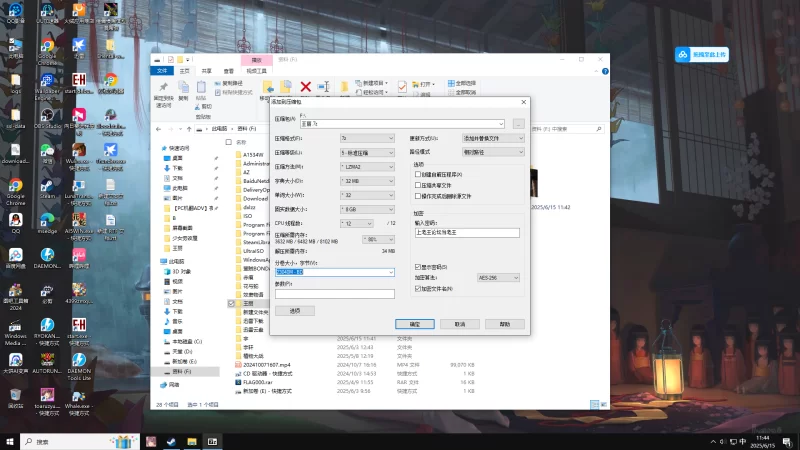The image size is (800, 450).
Task: Open the archive format 7z dropdown
Action: (367, 138)
